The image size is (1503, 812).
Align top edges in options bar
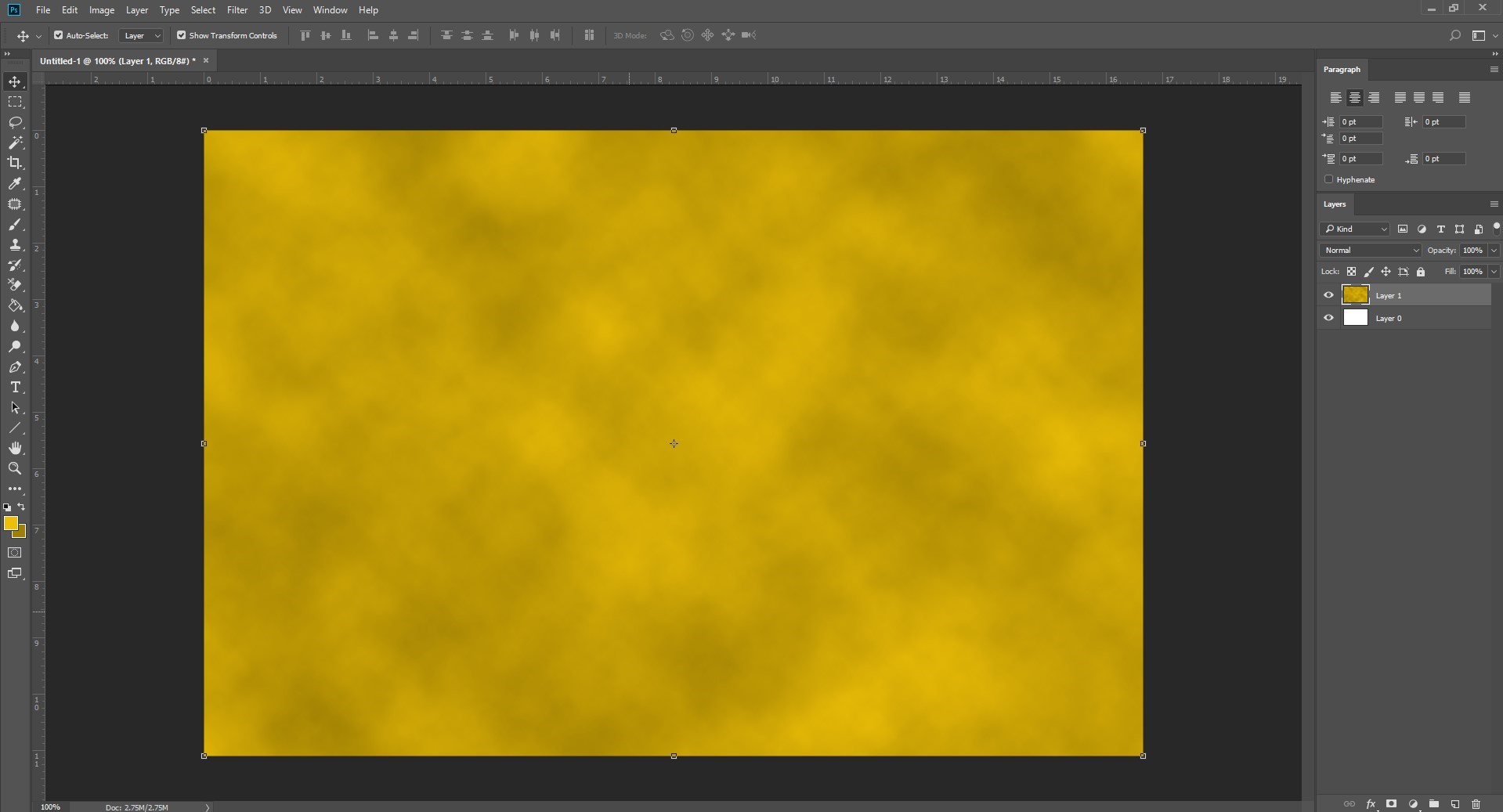[x=305, y=35]
